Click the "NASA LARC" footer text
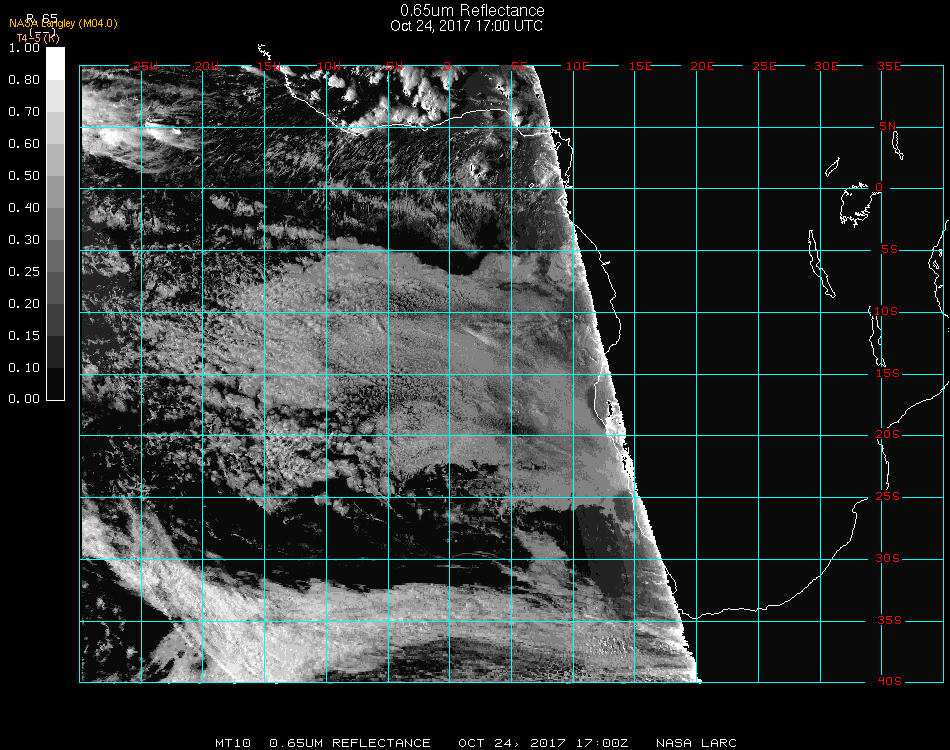Image resolution: width=950 pixels, height=750 pixels. tap(695, 743)
